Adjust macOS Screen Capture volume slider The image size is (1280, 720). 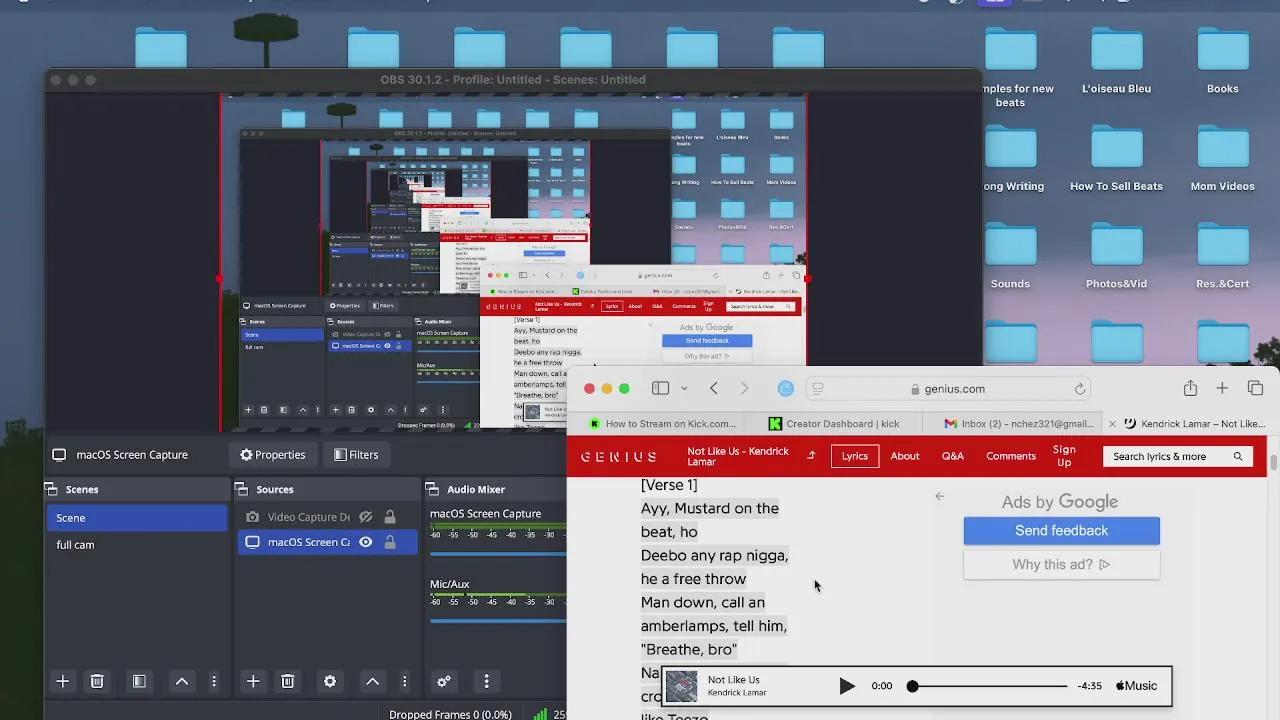[498, 553]
